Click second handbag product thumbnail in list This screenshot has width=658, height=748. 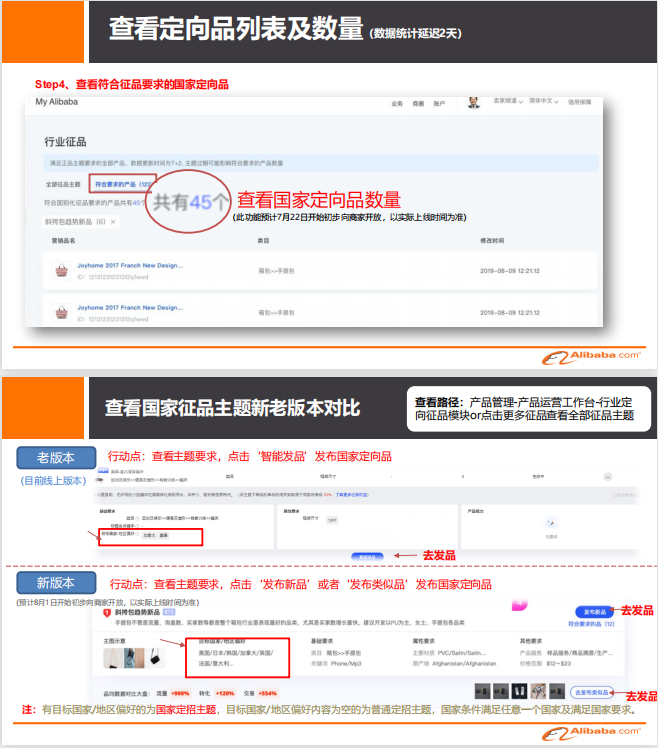pos(59,312)
